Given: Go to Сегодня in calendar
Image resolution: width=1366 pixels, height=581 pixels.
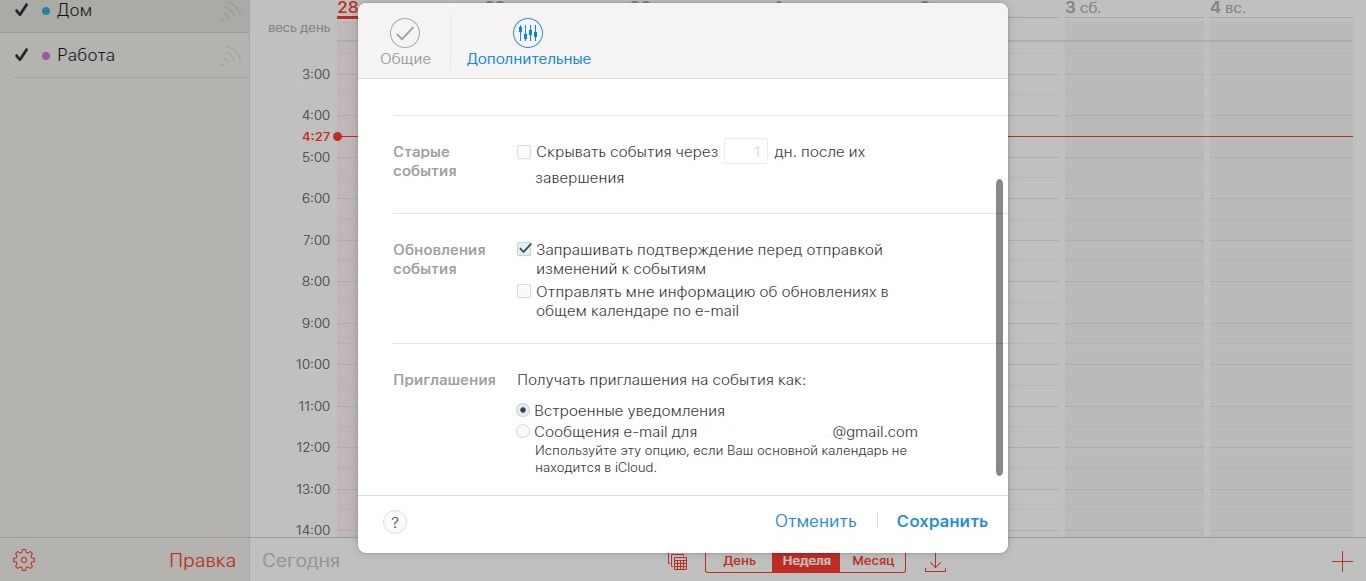Looking at the screenshot, I should 301,561.
